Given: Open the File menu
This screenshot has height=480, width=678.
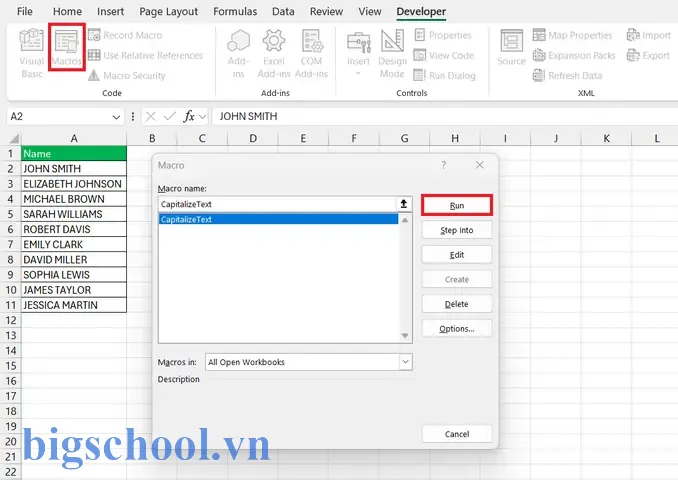Looking at the screenshot, I should [x=25, y=12].
